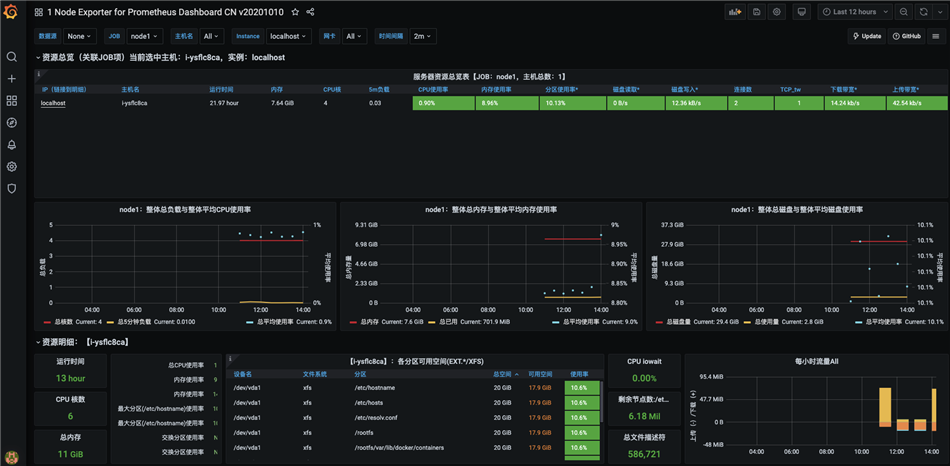Open the 网卡 All dropdown
The height and width of the screenshot is (466, 950).
coord(354,36)
